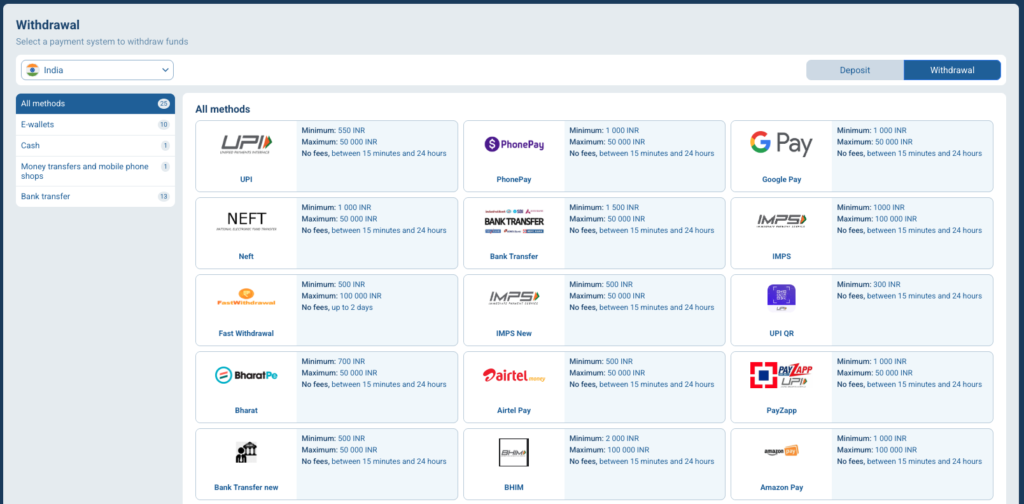Click the BharatPe logo

tap(246, 375)
